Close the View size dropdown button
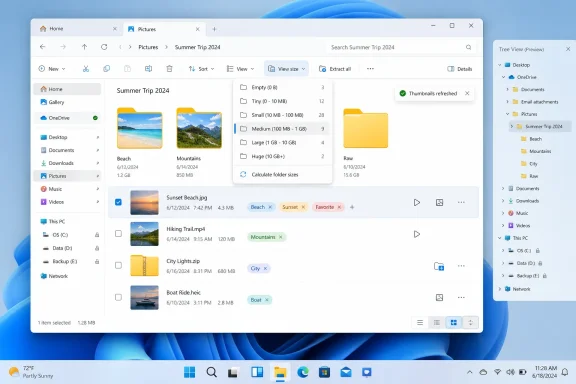The height and width of the screenshot is (384, 576). click(x=287, y=69)
